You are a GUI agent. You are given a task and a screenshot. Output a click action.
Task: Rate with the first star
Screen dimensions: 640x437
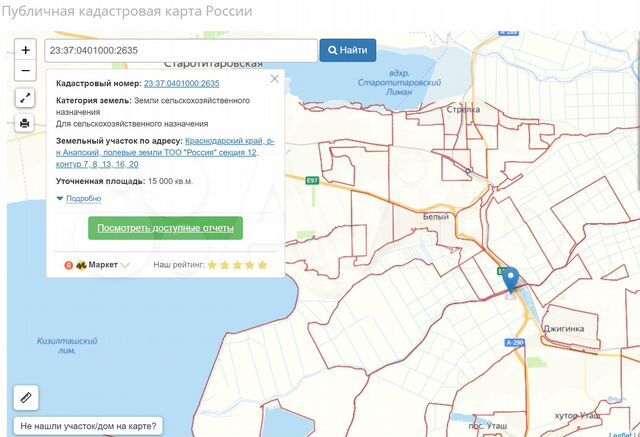(x=212, y=265)
